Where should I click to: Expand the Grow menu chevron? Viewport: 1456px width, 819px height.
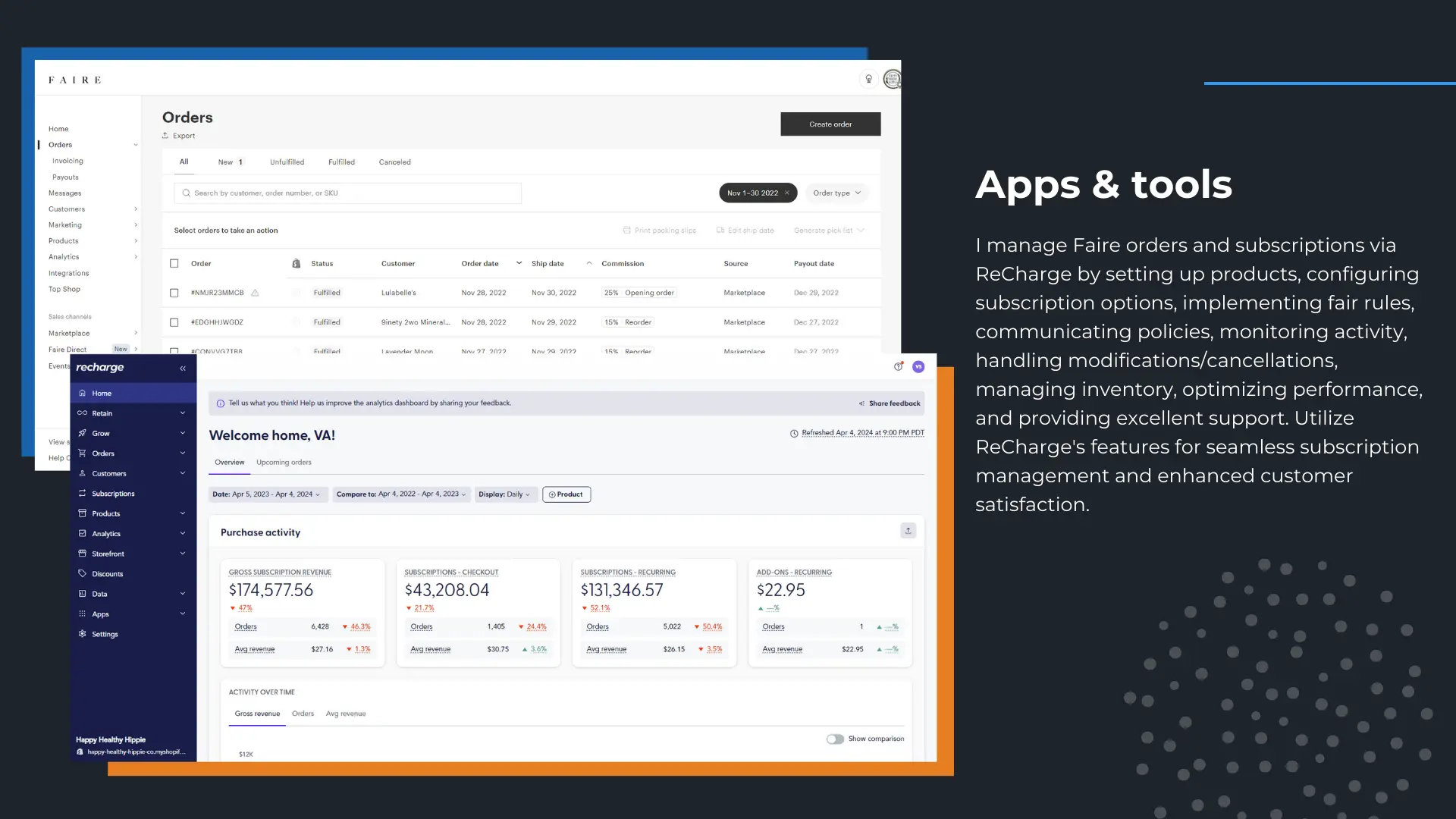[x=183, y=433]
